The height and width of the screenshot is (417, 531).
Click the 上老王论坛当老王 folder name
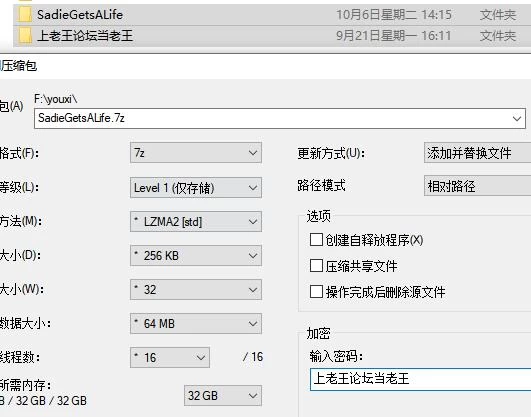click(x=85, y=36)
